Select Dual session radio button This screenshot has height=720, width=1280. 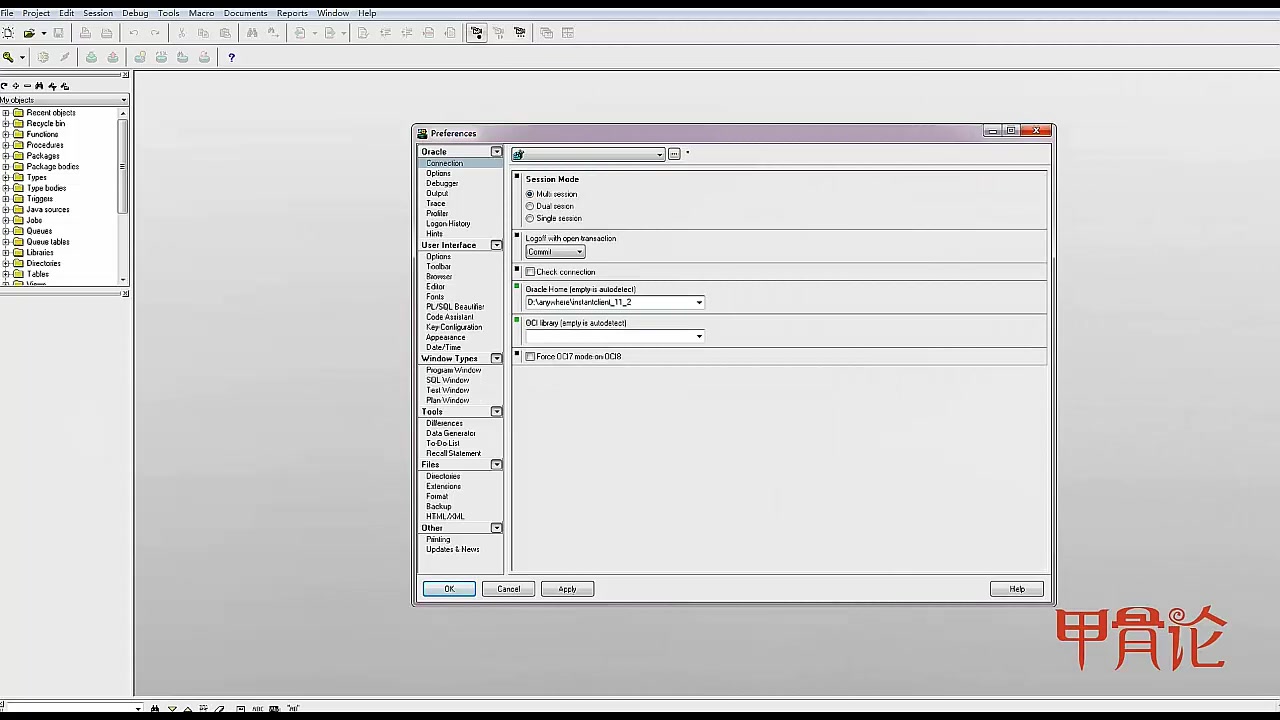530,206
